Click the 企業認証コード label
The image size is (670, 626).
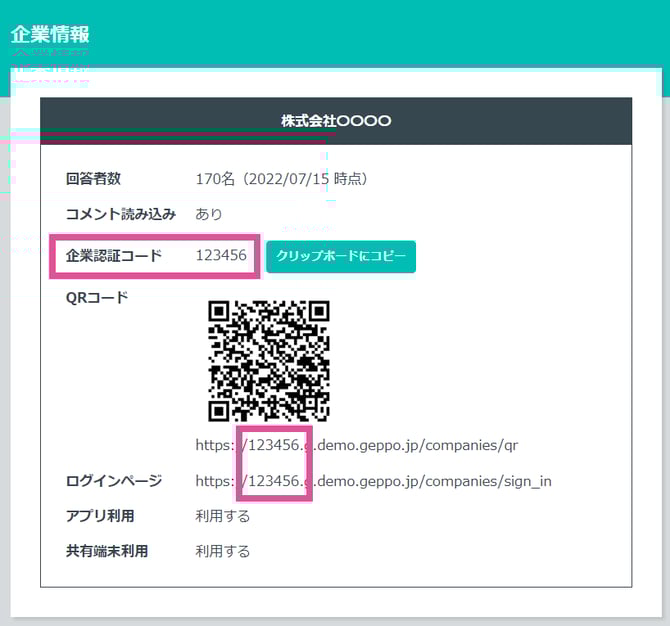coord(113,256)
